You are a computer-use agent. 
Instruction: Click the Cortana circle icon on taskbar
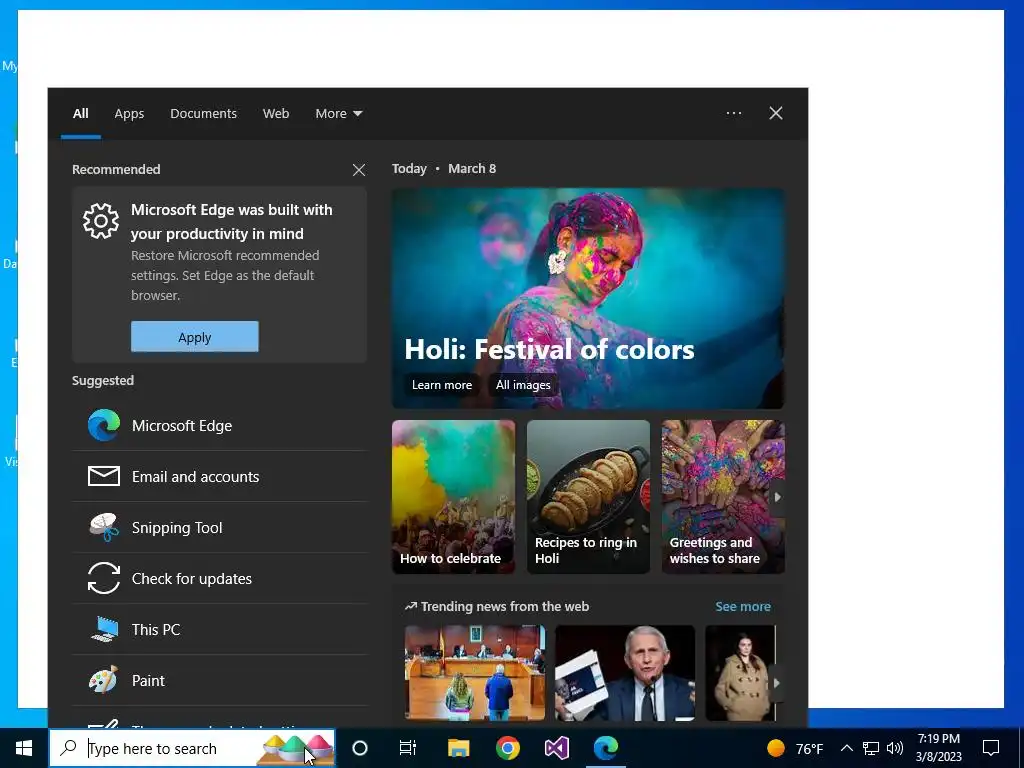coord(360,748)
